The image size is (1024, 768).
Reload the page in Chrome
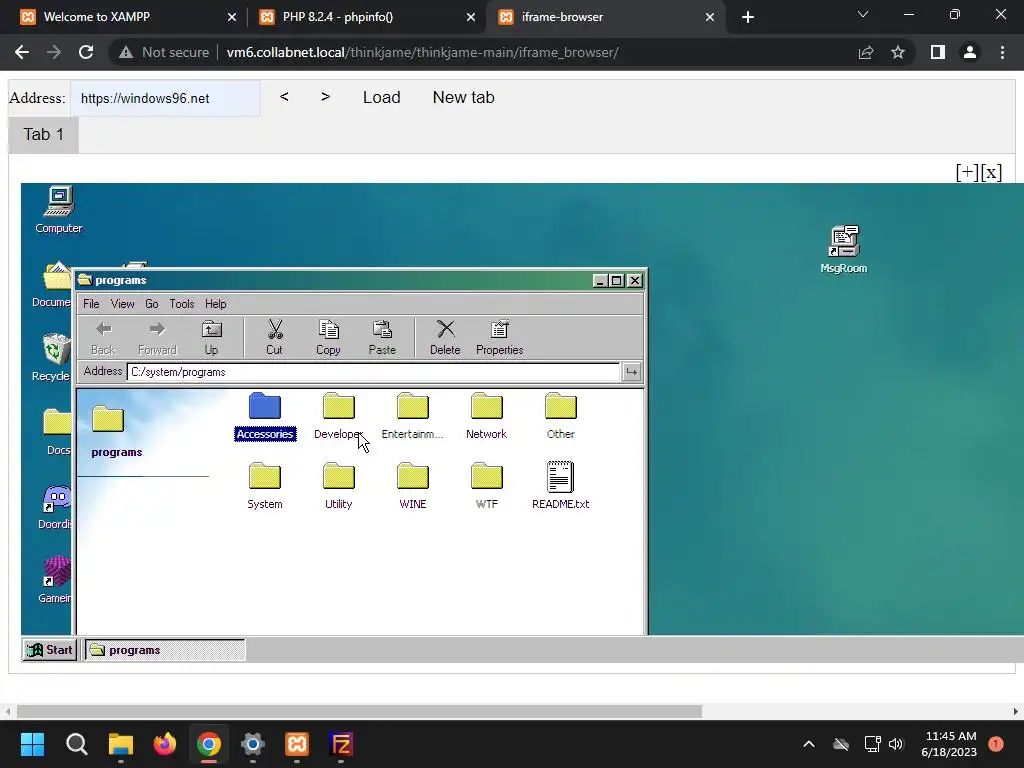pos(86,52)
